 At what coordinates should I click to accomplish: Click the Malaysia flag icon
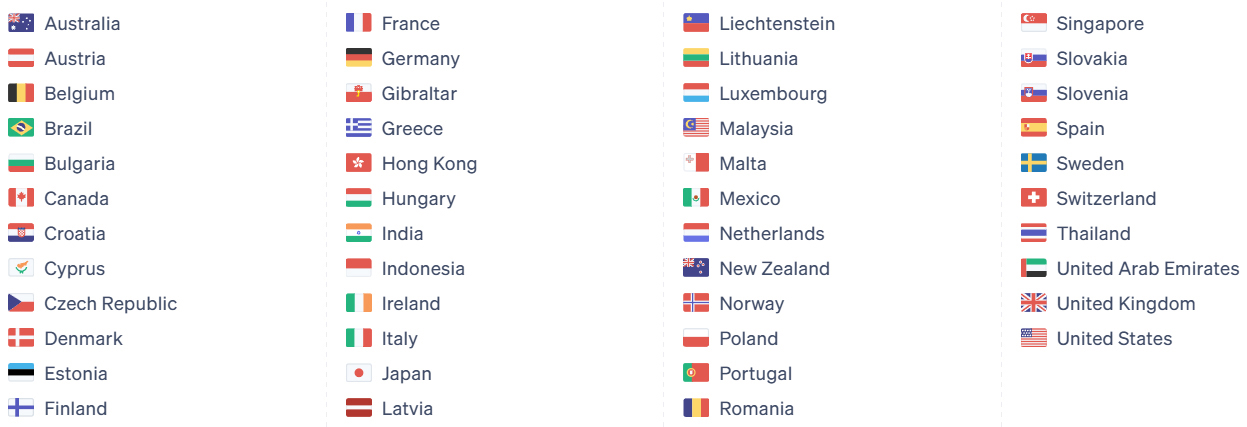696,128
